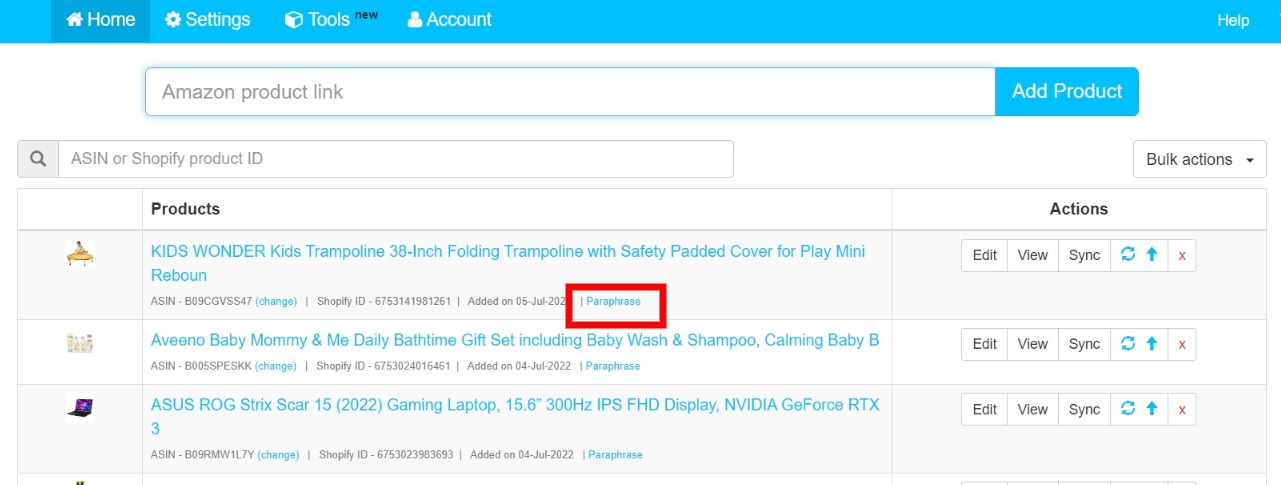Click View for the Aveeno Baby row
Screen dimensions: 1281x485
tap(1032, 344)
